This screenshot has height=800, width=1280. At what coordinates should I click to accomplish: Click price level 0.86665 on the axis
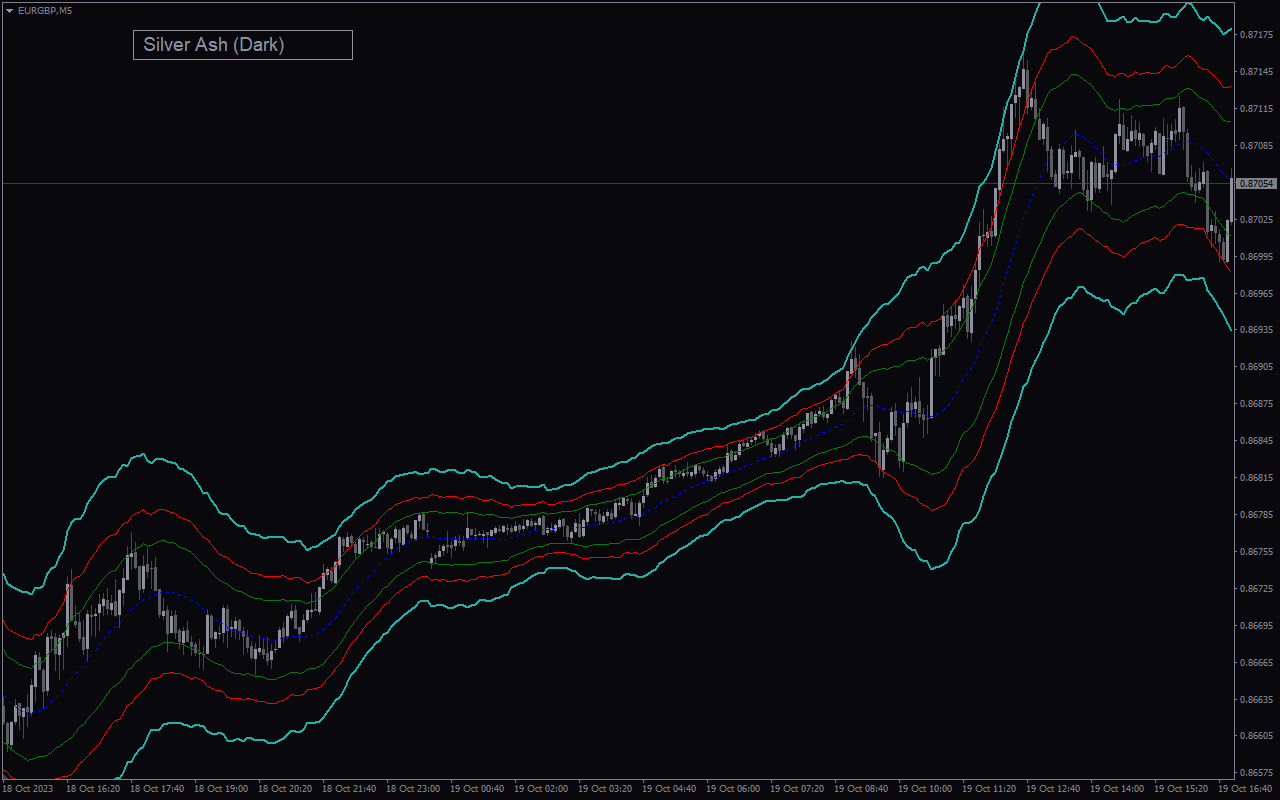(1256, 663)
